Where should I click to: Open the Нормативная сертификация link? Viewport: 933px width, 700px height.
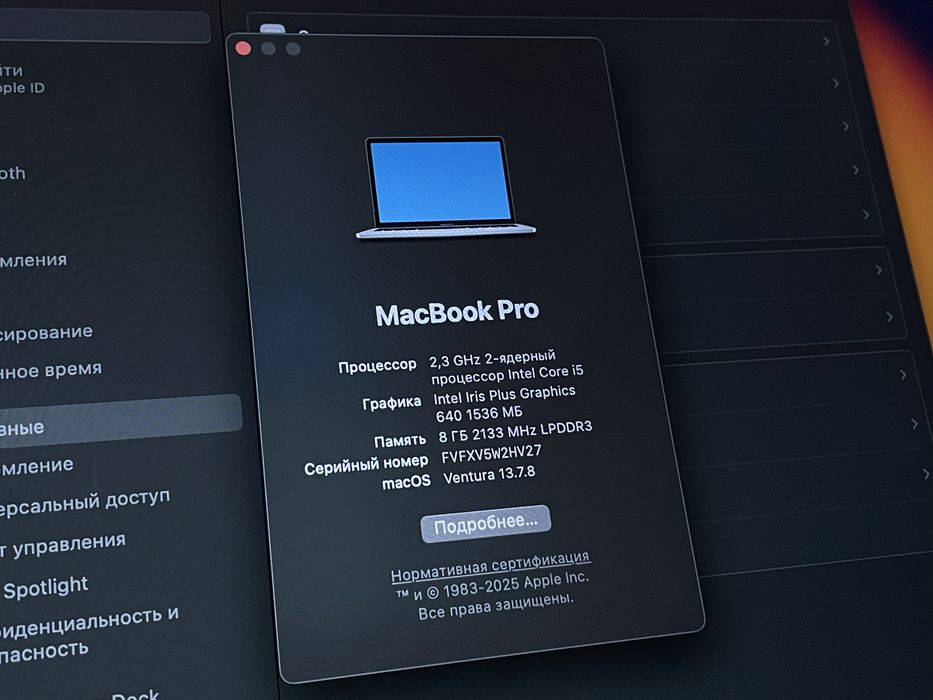pos(490,566)
